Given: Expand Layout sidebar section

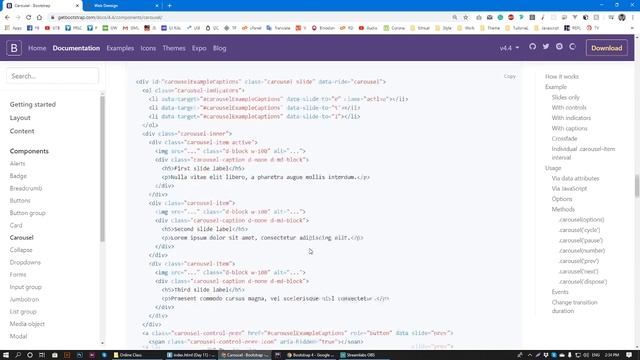Looking at the screenshot, I should (x=20, y=118).
